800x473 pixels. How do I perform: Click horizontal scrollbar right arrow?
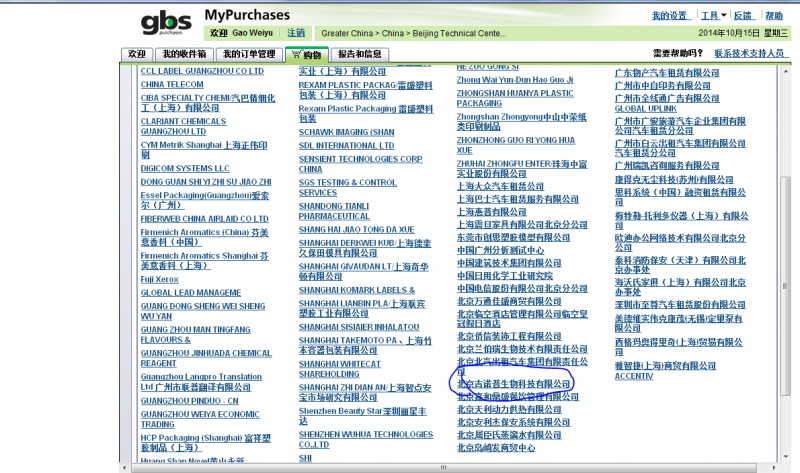click(x=774, y=467)
